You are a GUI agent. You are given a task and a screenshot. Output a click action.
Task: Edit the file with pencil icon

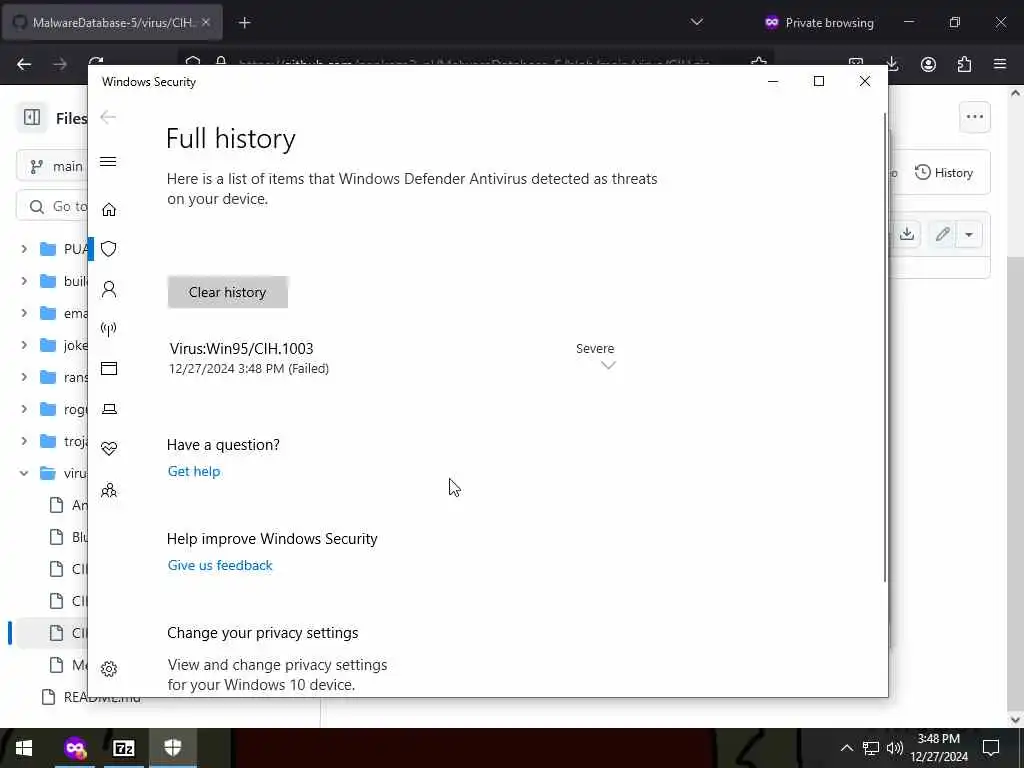point(942,234)
